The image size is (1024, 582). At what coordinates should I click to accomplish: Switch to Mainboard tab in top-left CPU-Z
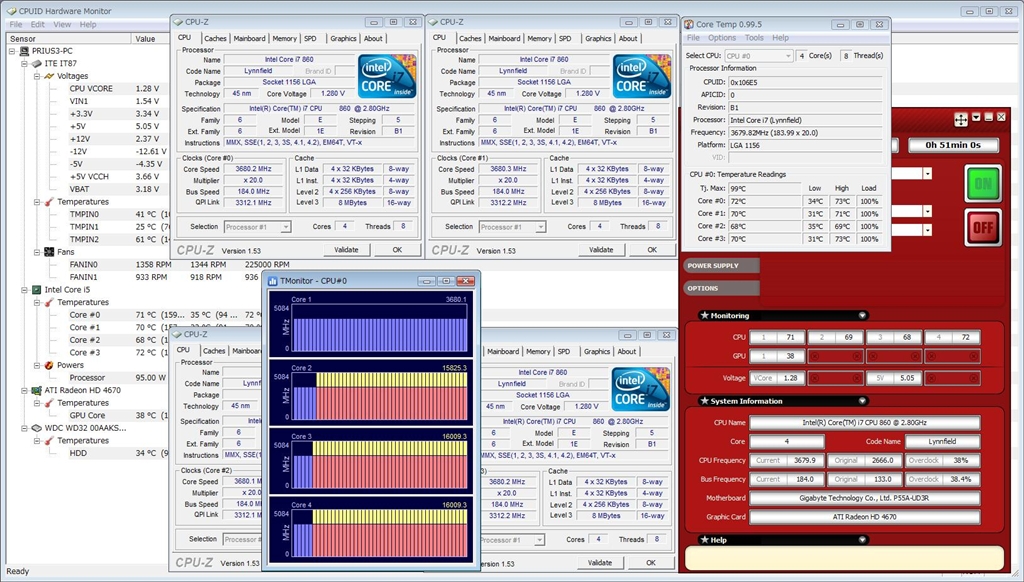tap(249, 39)
